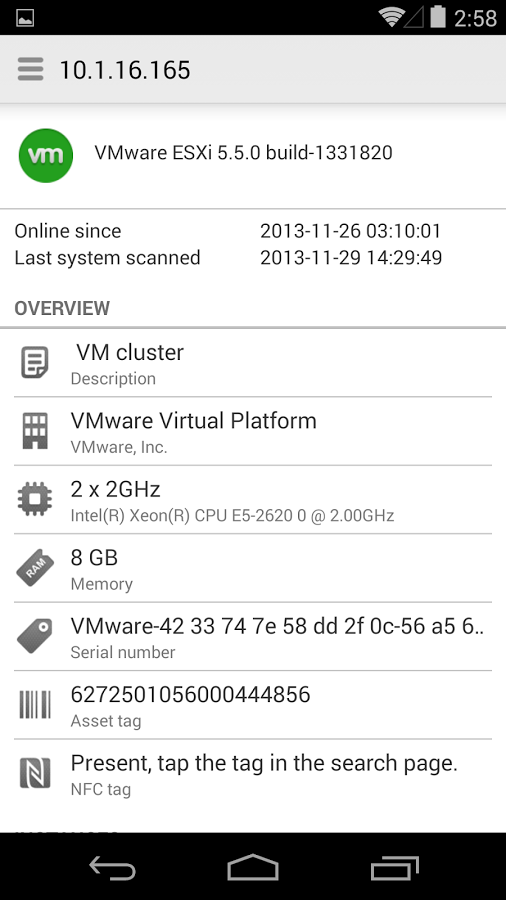Image resolution: width=506 pixels, height=900 pixels.
Task: Tap the 6272501056000444856 asset tag value
Action: 190,695
